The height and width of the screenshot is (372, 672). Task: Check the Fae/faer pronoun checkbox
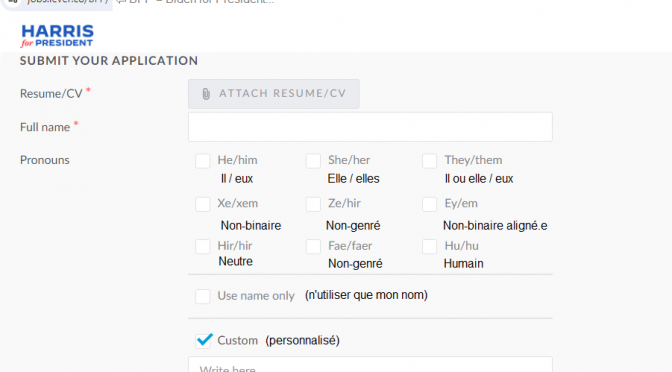coord(313,246)
